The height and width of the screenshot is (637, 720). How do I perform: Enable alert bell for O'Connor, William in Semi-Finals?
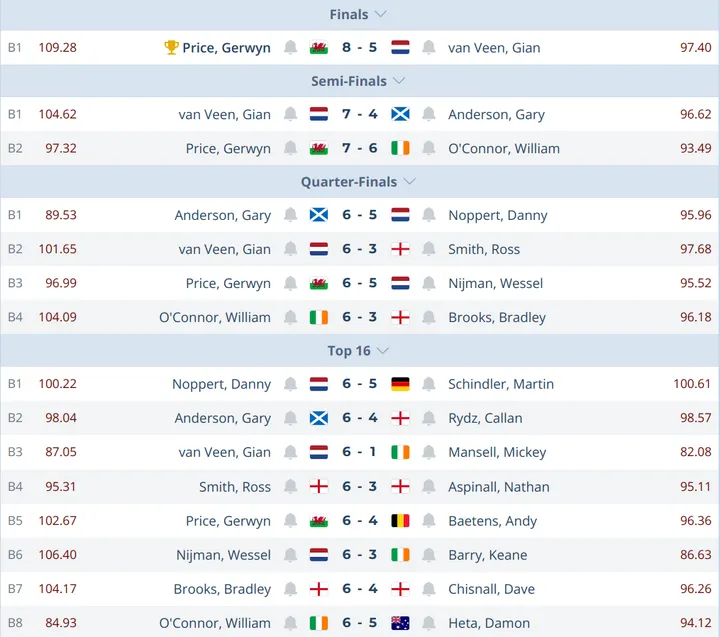coord(429,149)
